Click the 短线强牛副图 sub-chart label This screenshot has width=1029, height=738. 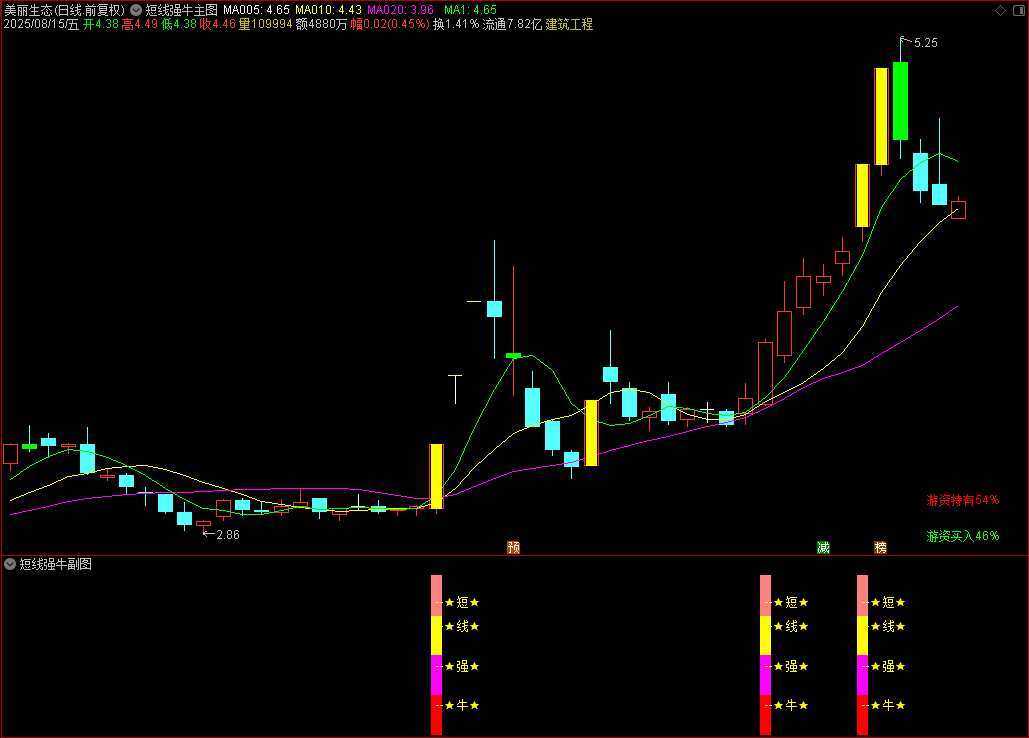pyautogui.click(x=55, y=564)
